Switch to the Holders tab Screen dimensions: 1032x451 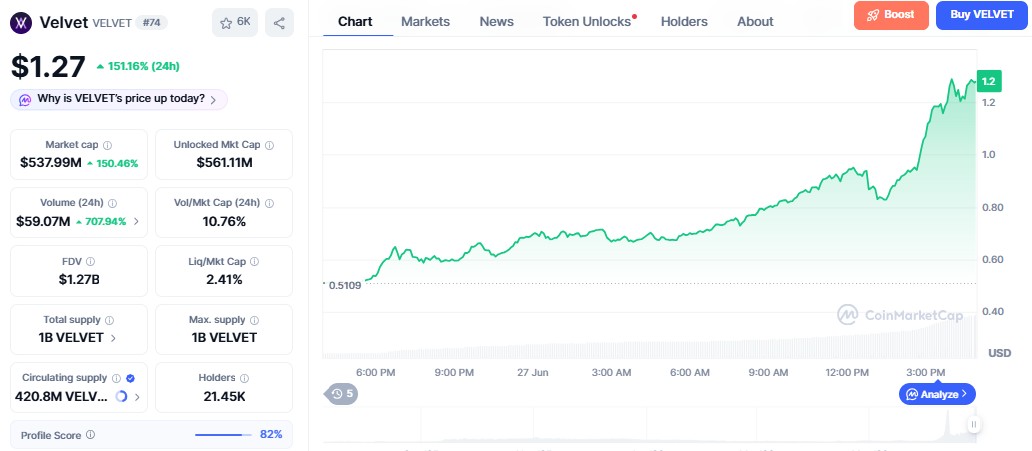(684, 21)
